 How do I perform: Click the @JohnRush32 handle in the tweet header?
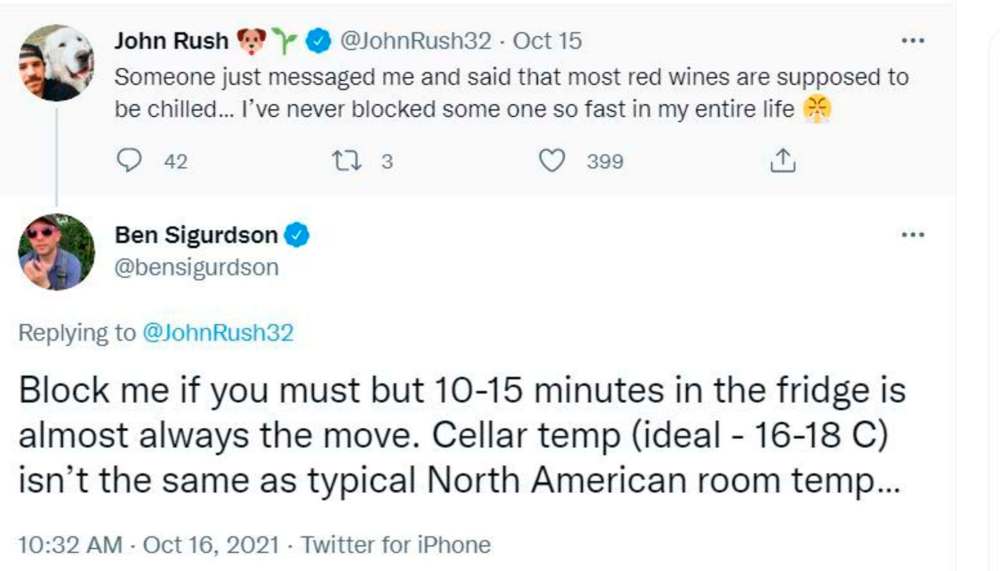click(x=417, y=41)
